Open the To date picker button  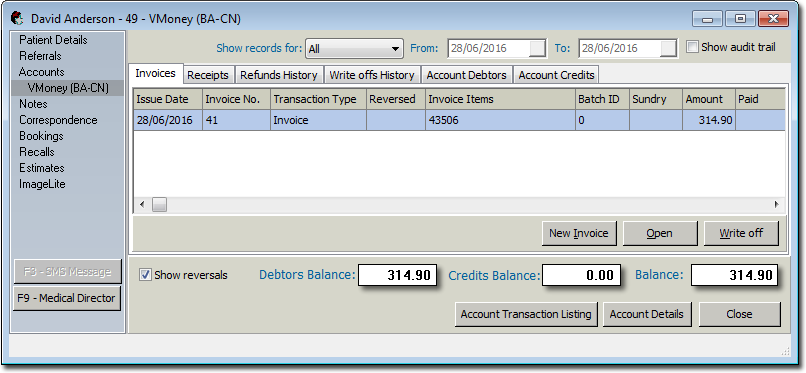[x=668, y=48]
